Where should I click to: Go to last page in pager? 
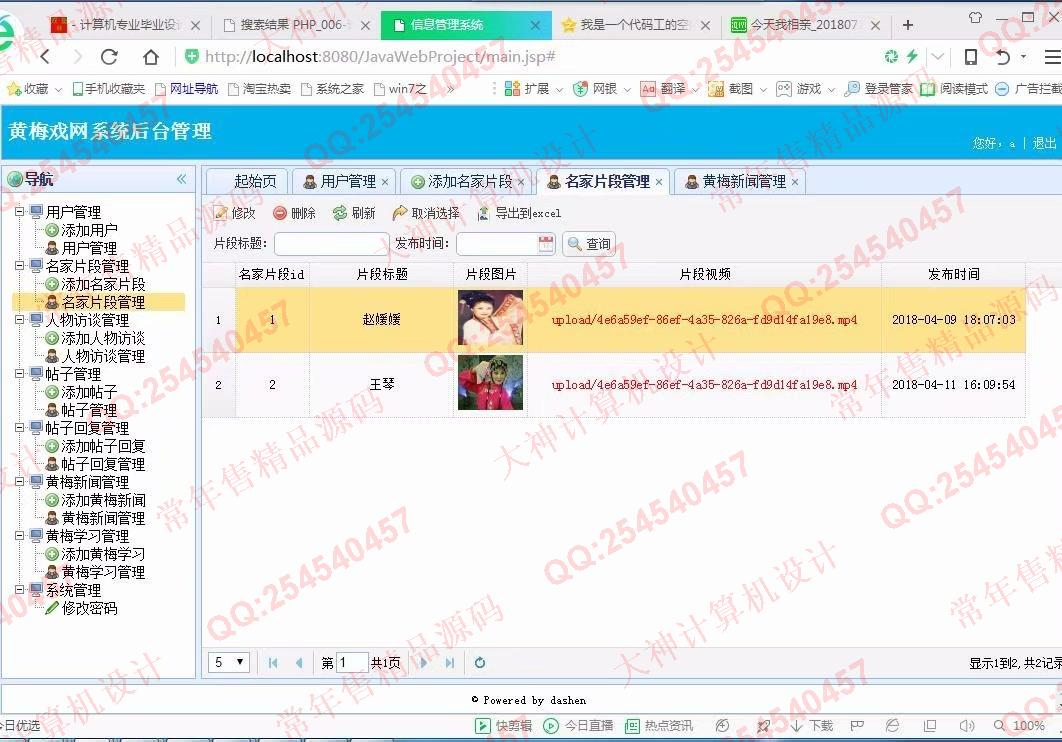click(450, 663)
